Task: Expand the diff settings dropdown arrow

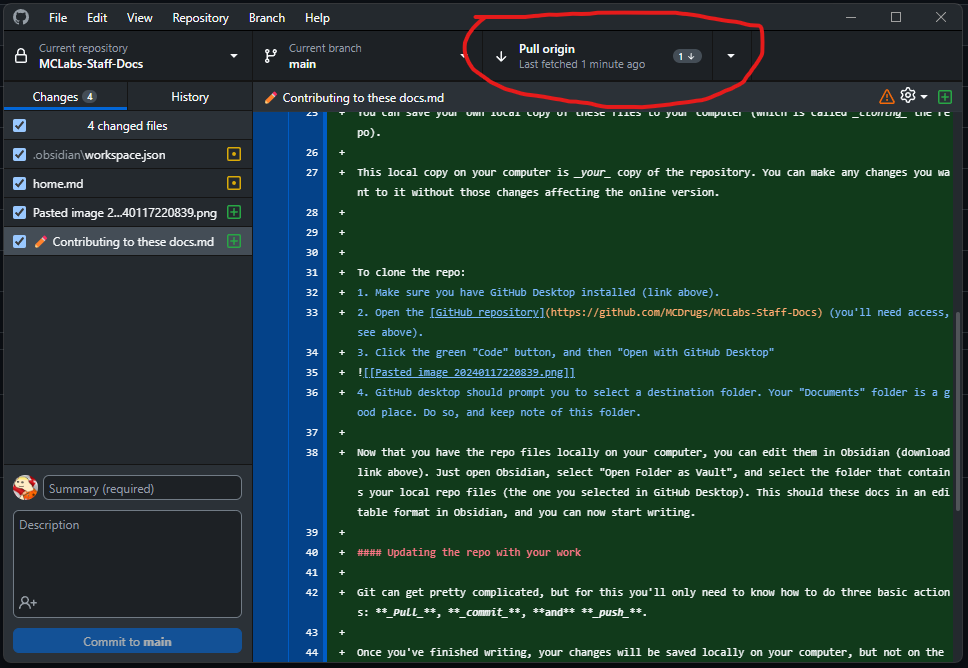Action: click(x=924, y=97)
